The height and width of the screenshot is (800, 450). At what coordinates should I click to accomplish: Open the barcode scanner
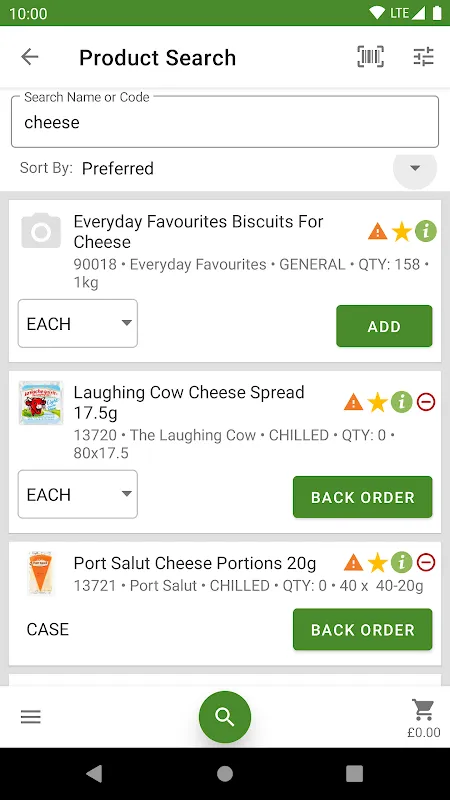click(370, 57)
